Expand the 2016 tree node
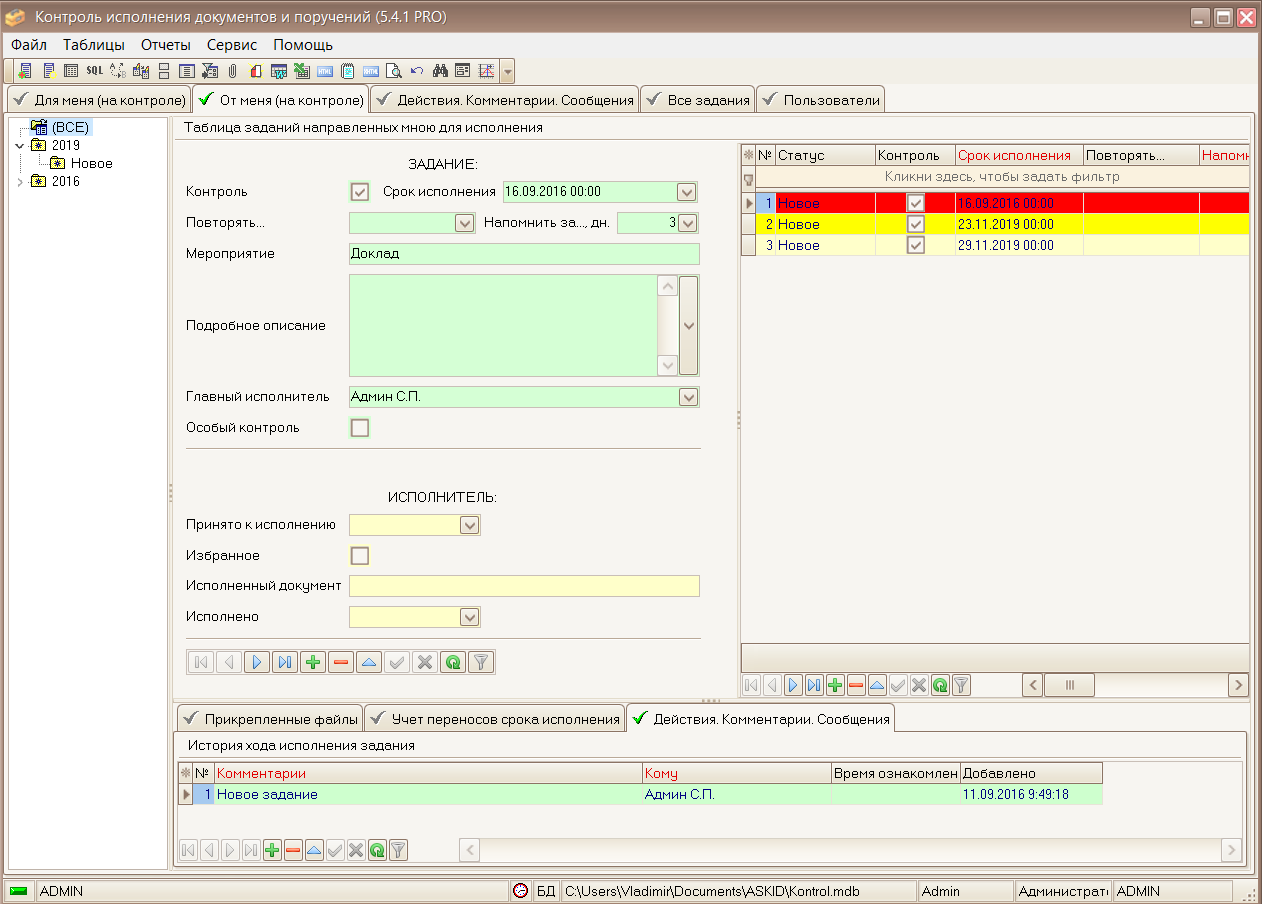 tap(20, 182)
